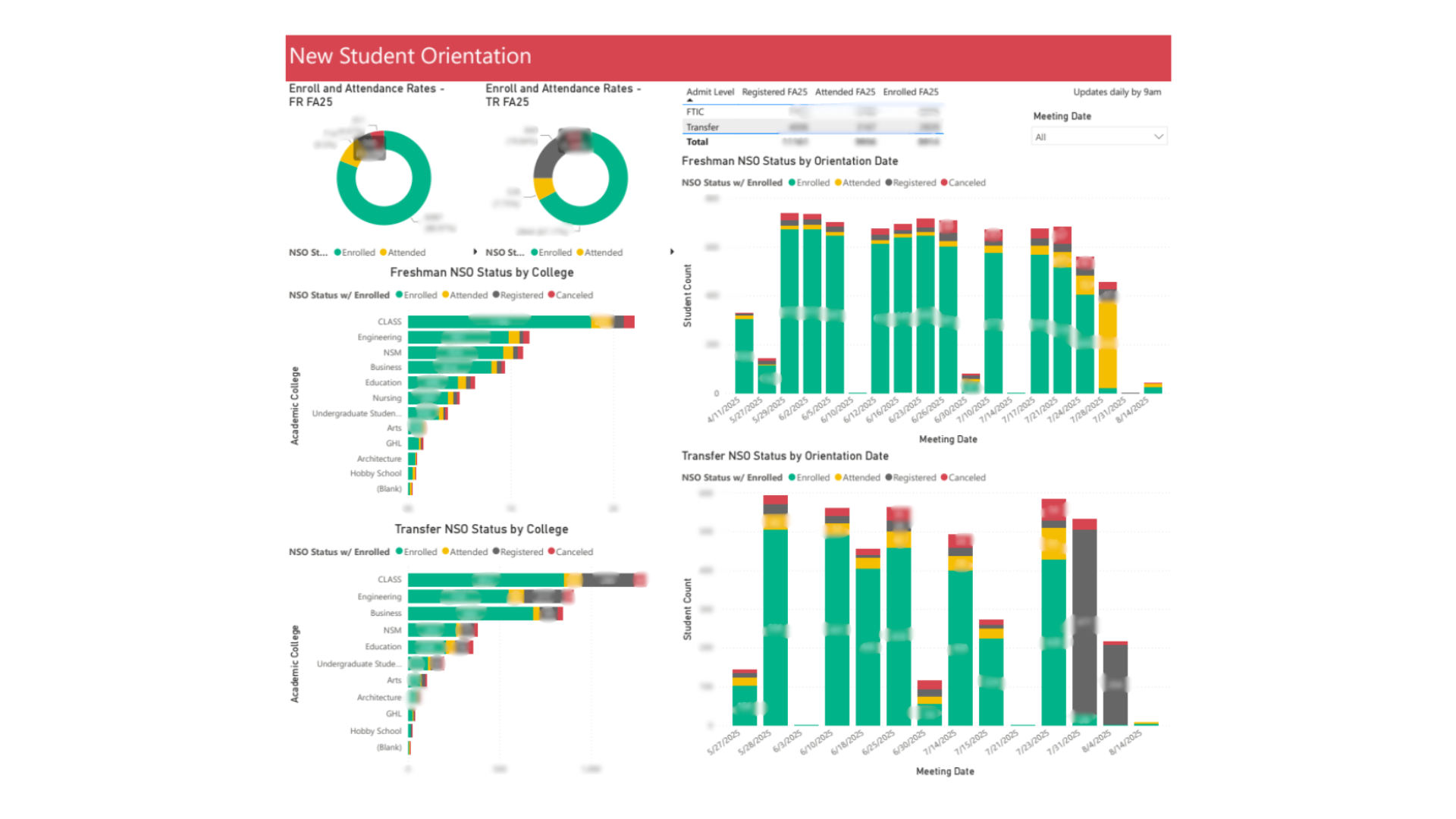Sort by Registered FA25 column header
Screen dimensions: 1456x819
point(774,92)
